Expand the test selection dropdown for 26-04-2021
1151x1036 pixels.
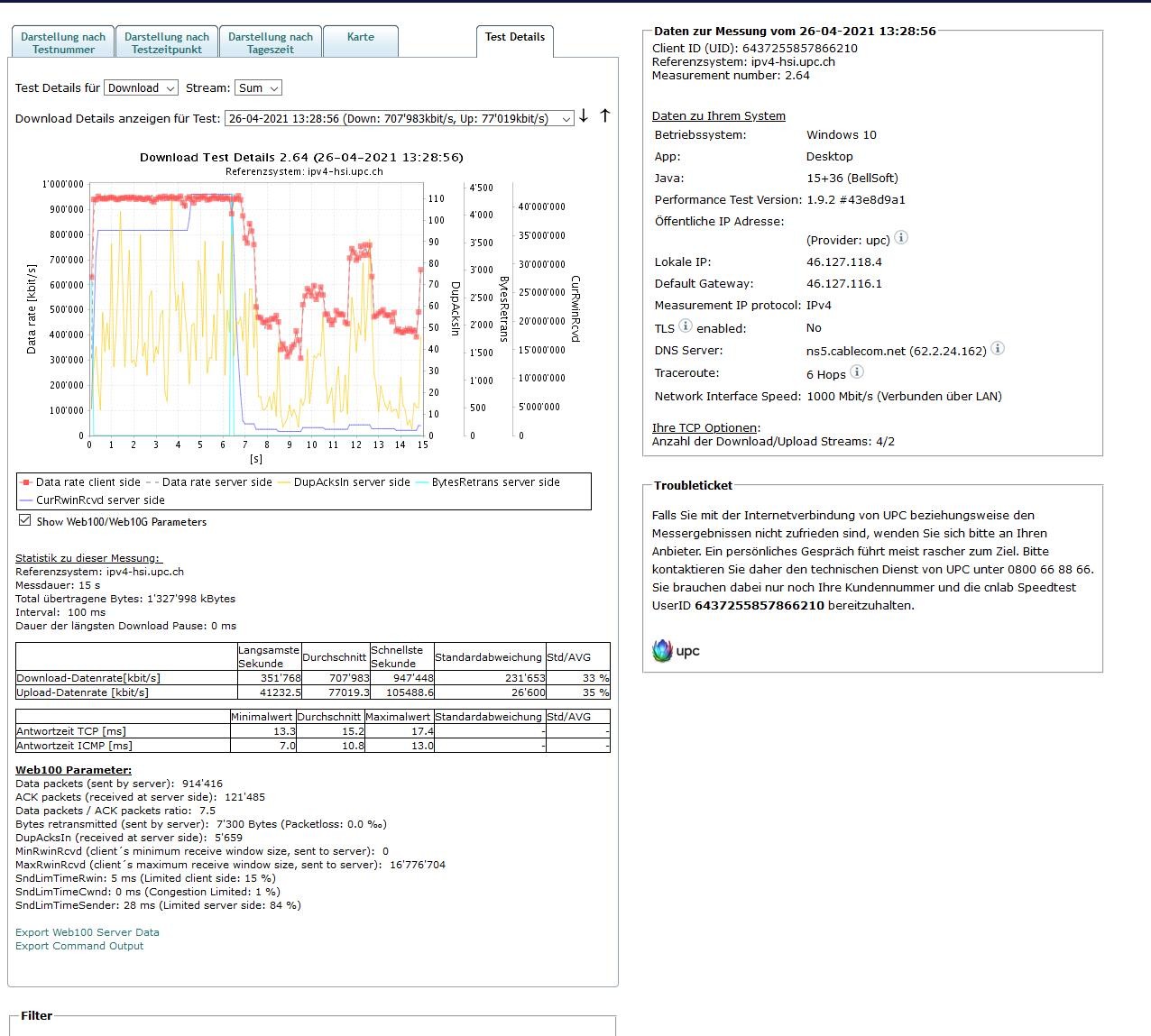click(399, 118)
